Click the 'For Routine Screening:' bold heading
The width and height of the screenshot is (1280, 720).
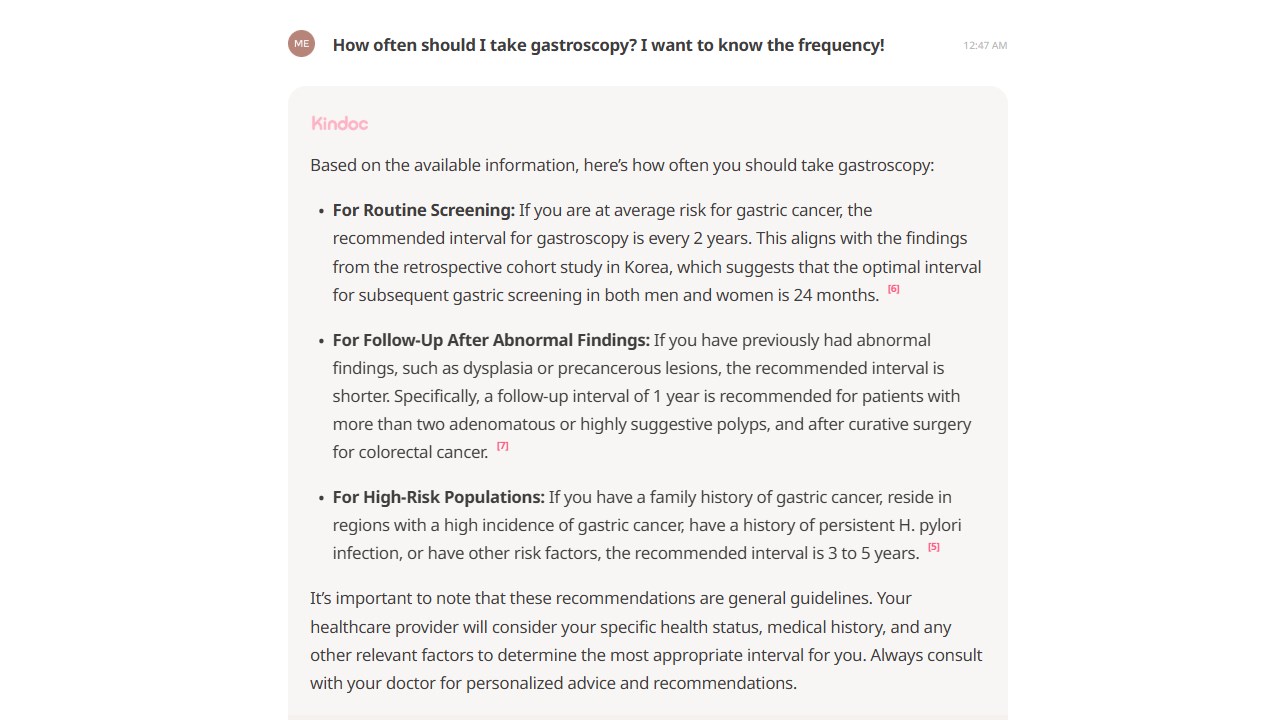tap(424, 210)
